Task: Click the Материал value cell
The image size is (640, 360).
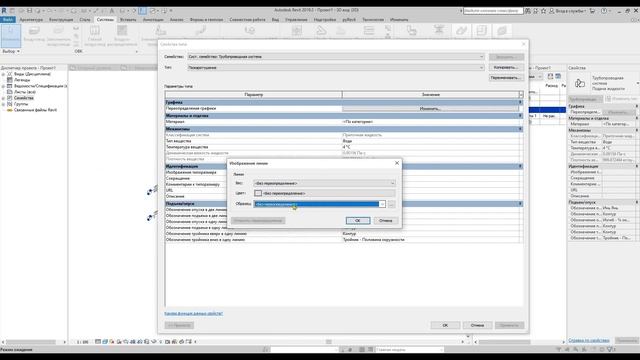Action: (430, 122)
